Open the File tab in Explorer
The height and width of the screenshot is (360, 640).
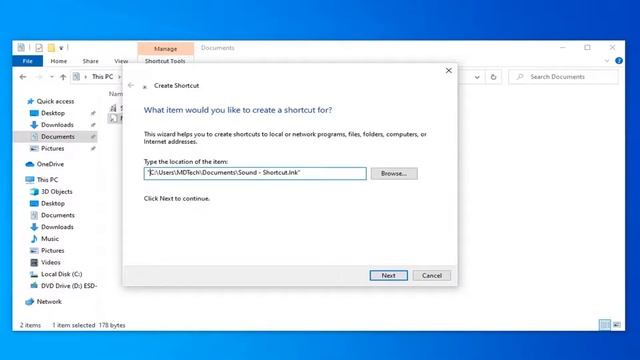tap(27, 61)
